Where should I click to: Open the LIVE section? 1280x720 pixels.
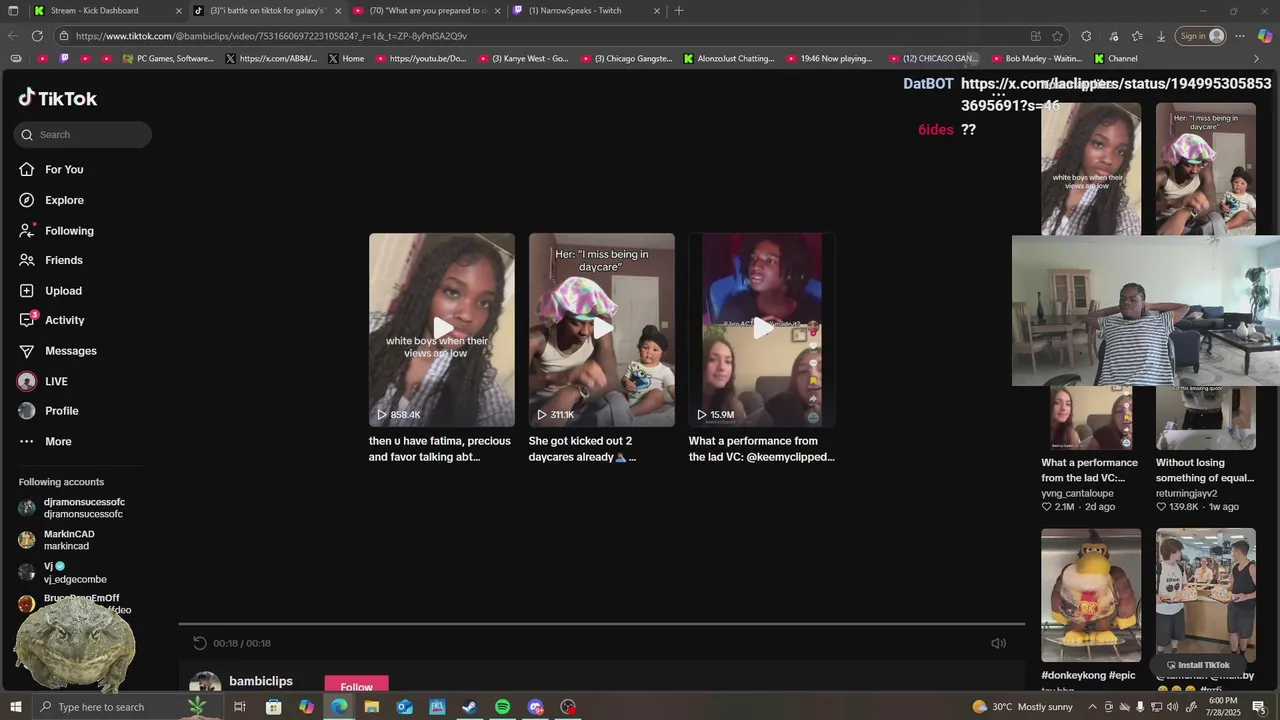click(x=56, y=381)
